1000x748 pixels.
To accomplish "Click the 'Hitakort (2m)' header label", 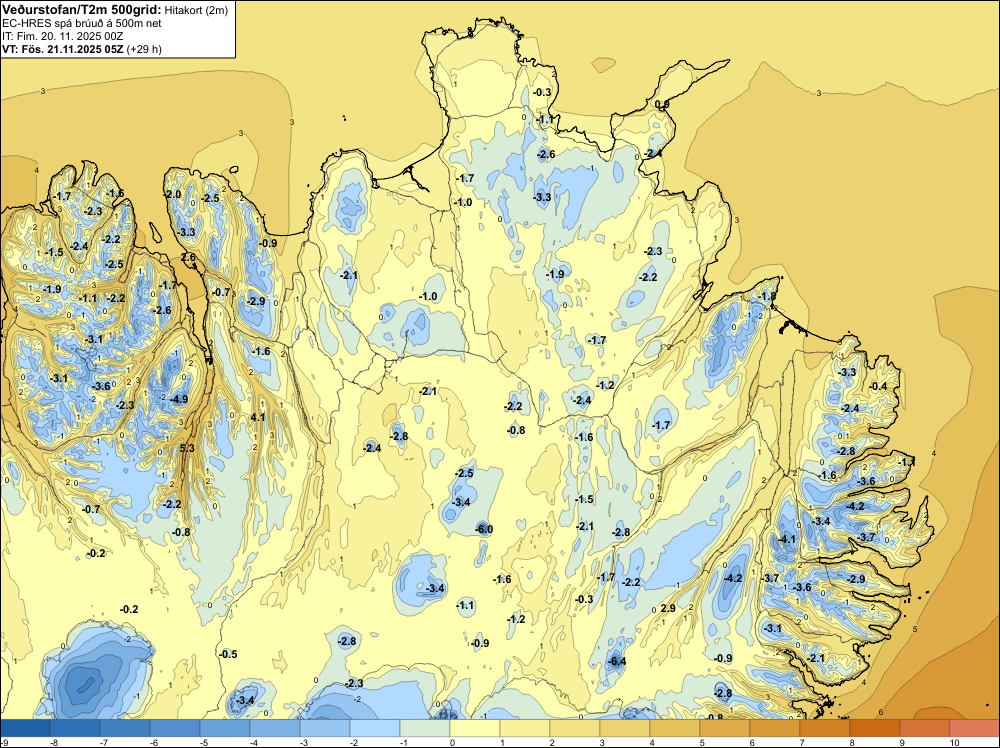I will [196, 10].
